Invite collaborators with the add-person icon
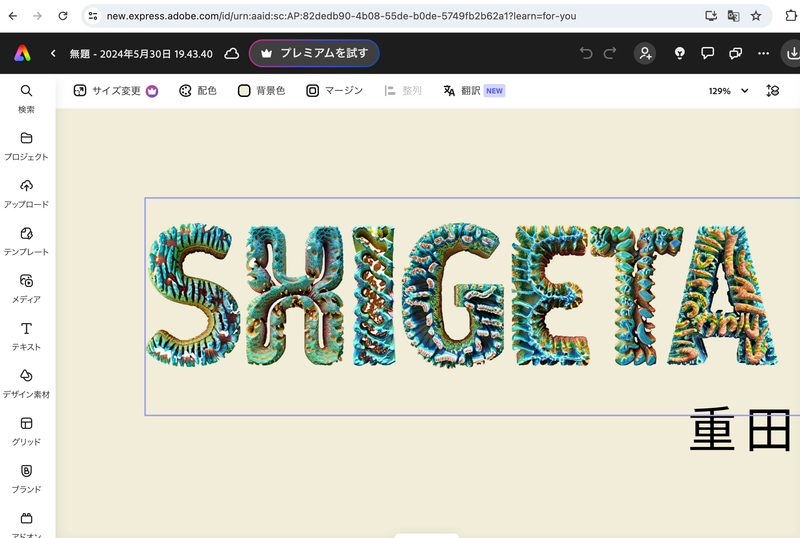The height and width of the screenshot is (538, 800). point(645,53)
